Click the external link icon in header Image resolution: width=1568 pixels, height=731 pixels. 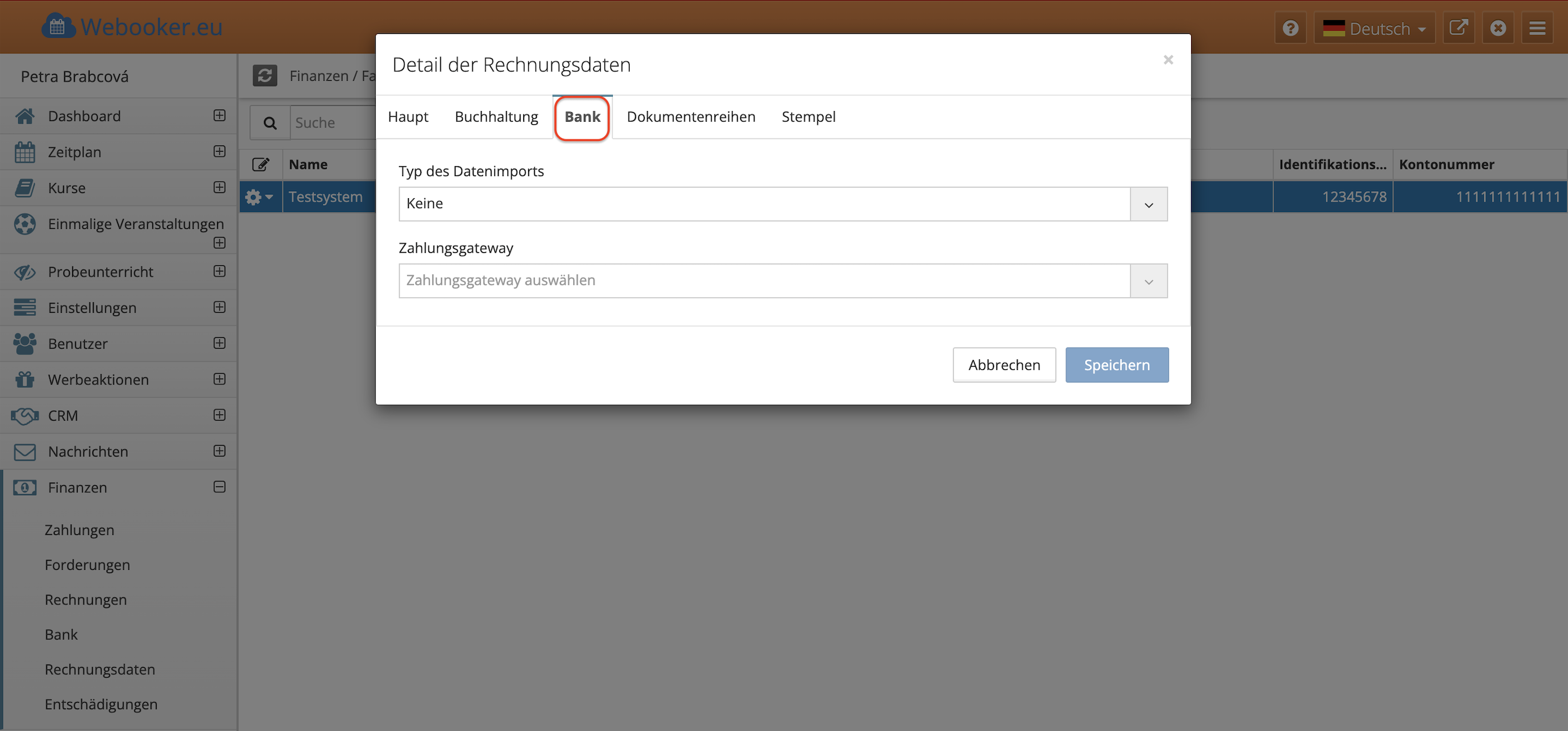tap(1458, 28)
